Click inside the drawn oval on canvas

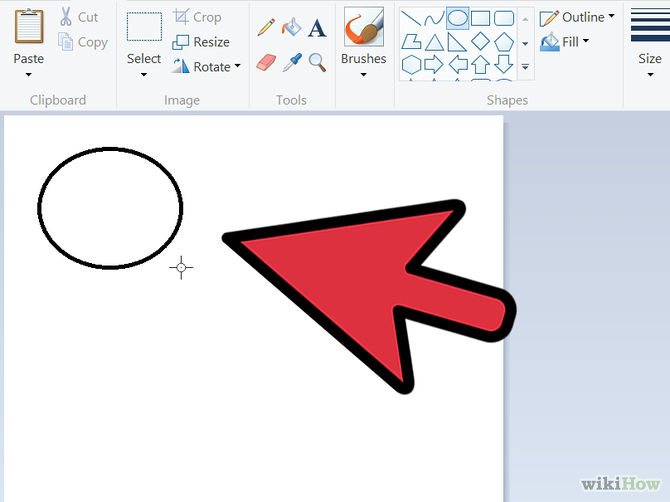coord(110,208)
